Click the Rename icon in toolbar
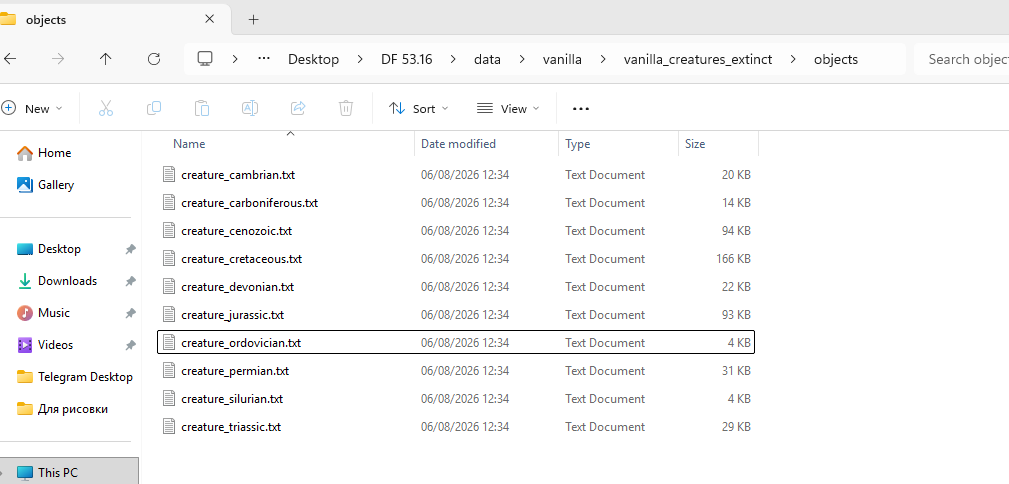This screenshot has height=484, width=1009. pyautogui.click(x=250, y=108)
